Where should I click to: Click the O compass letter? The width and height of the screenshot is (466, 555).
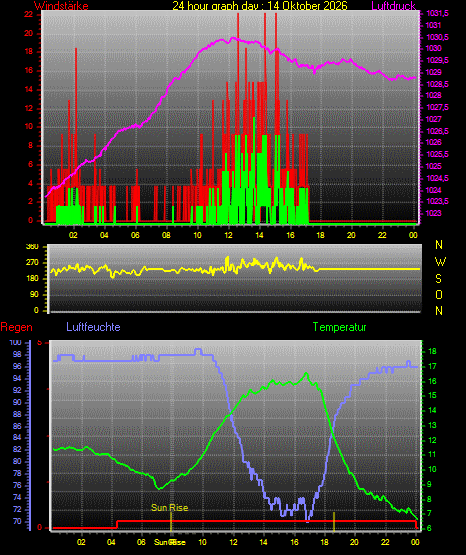[x=439, y=294]
